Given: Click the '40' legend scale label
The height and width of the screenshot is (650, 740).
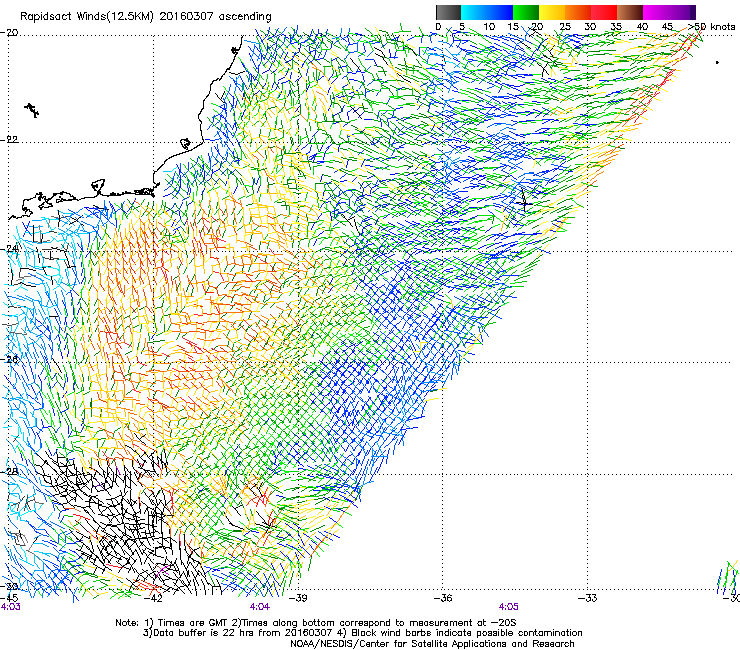Looking at the screenshot, I should click(x=642, y=27).
